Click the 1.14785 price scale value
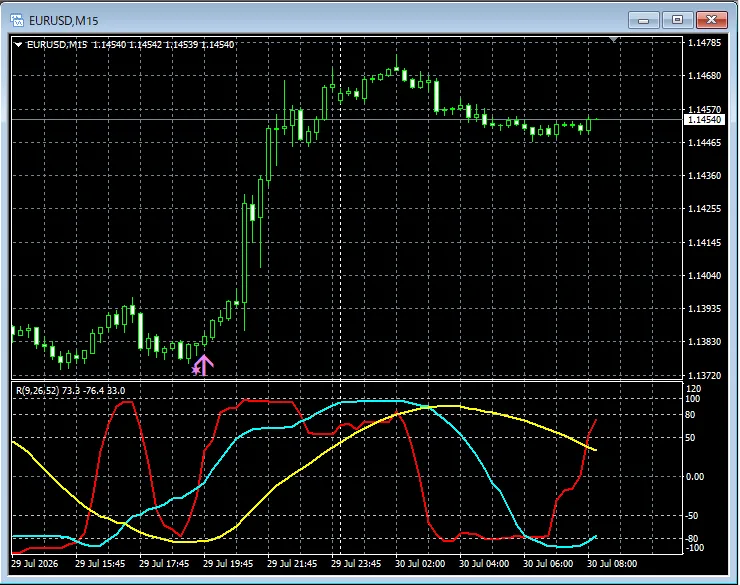This screenshot has height=585, width=740. coord(705,43)
